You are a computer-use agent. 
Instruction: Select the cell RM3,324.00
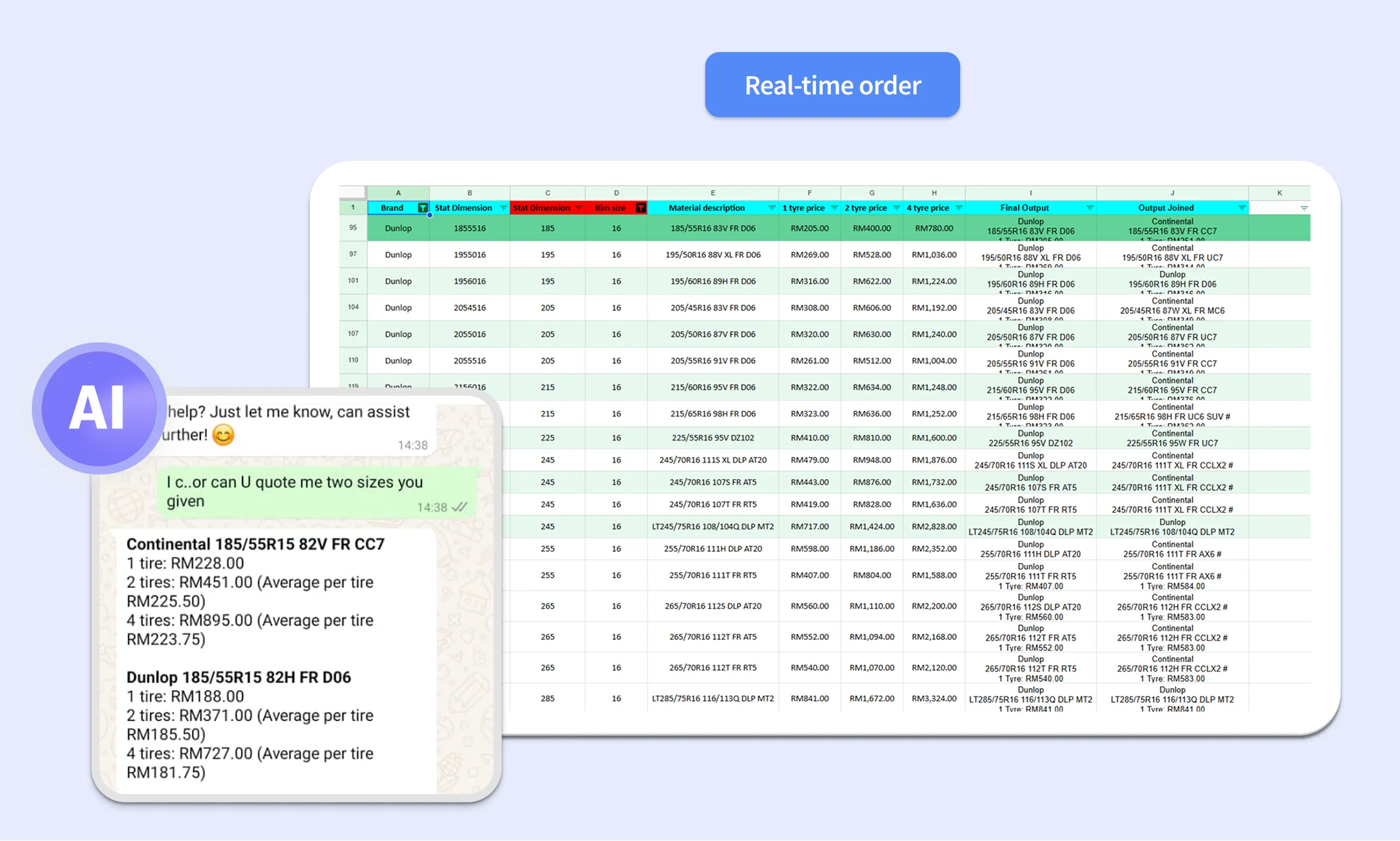[934, 698]
